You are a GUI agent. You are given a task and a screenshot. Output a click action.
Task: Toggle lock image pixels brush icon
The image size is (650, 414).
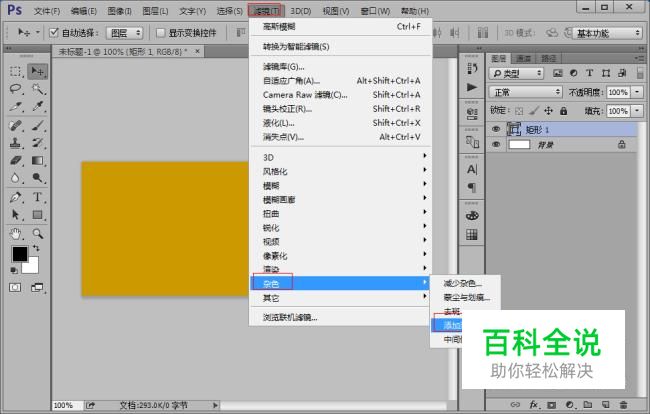[534, 111]
